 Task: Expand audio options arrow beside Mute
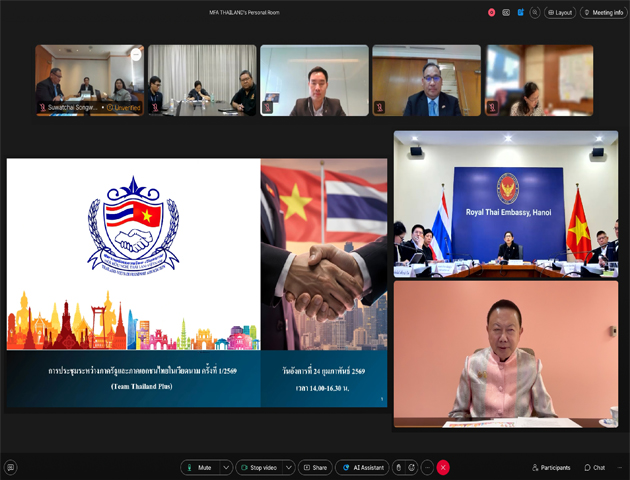226,467
